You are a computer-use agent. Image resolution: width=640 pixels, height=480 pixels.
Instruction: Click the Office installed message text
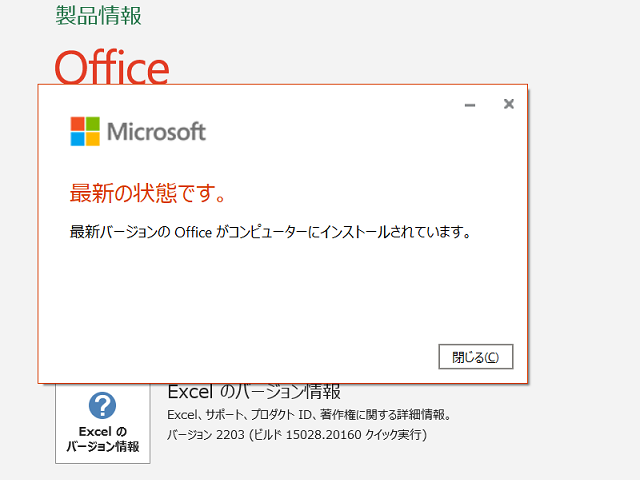pyautogui.click(x=270, y=232)
